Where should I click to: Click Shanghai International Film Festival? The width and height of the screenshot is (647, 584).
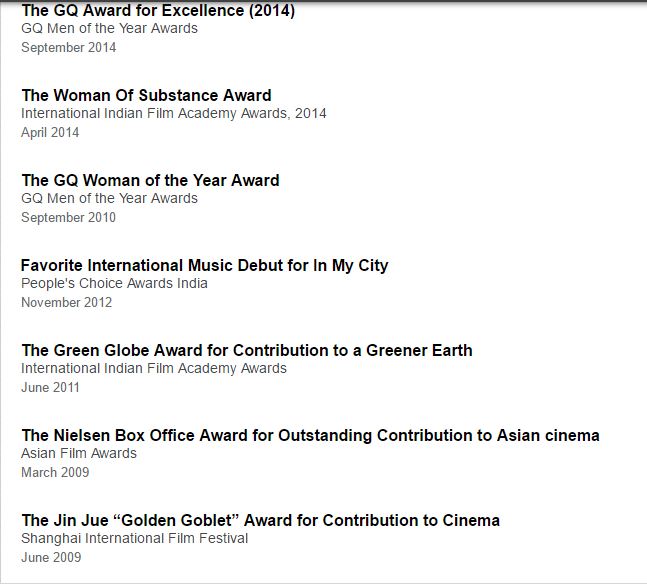point(134,539)
